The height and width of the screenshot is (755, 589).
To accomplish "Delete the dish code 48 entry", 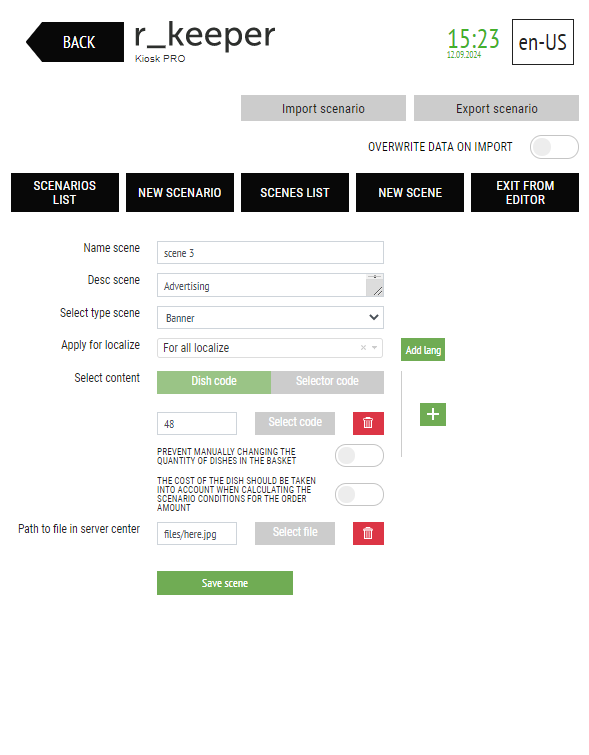I will 368,423.
